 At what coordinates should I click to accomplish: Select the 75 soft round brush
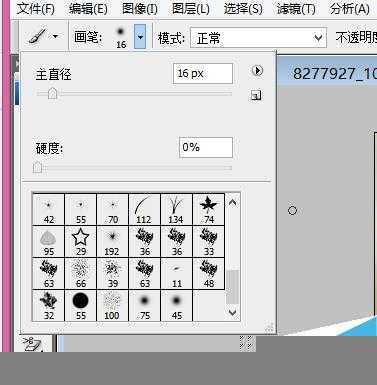click(x=145, y=305)
